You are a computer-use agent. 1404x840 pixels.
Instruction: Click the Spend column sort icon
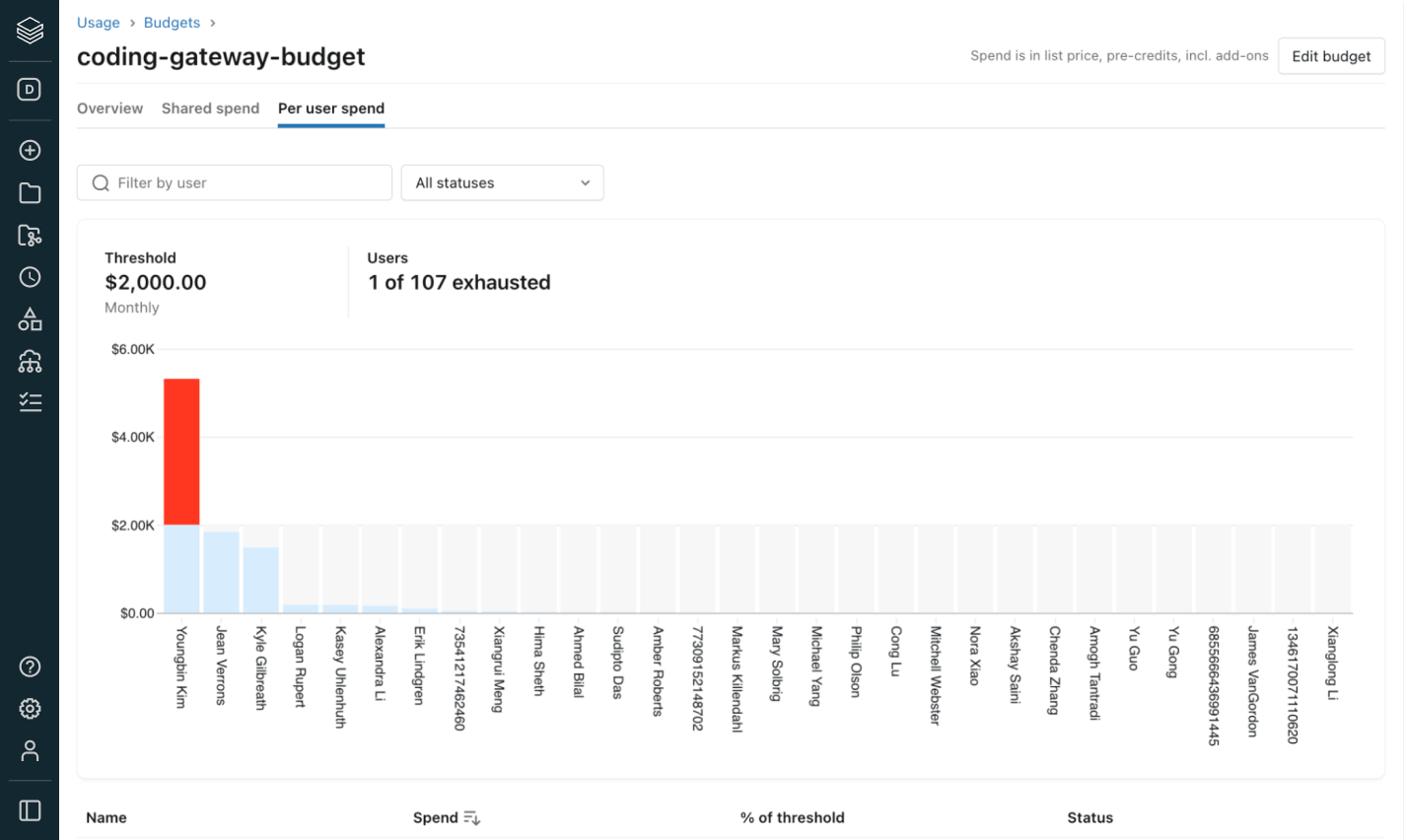coord(471,817)
